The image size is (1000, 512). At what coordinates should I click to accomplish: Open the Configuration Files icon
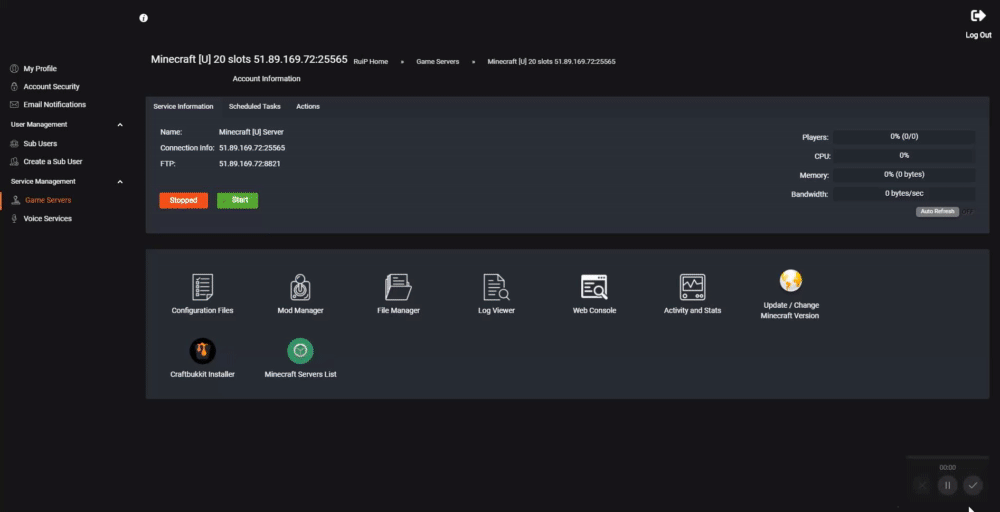coord(202,287)
